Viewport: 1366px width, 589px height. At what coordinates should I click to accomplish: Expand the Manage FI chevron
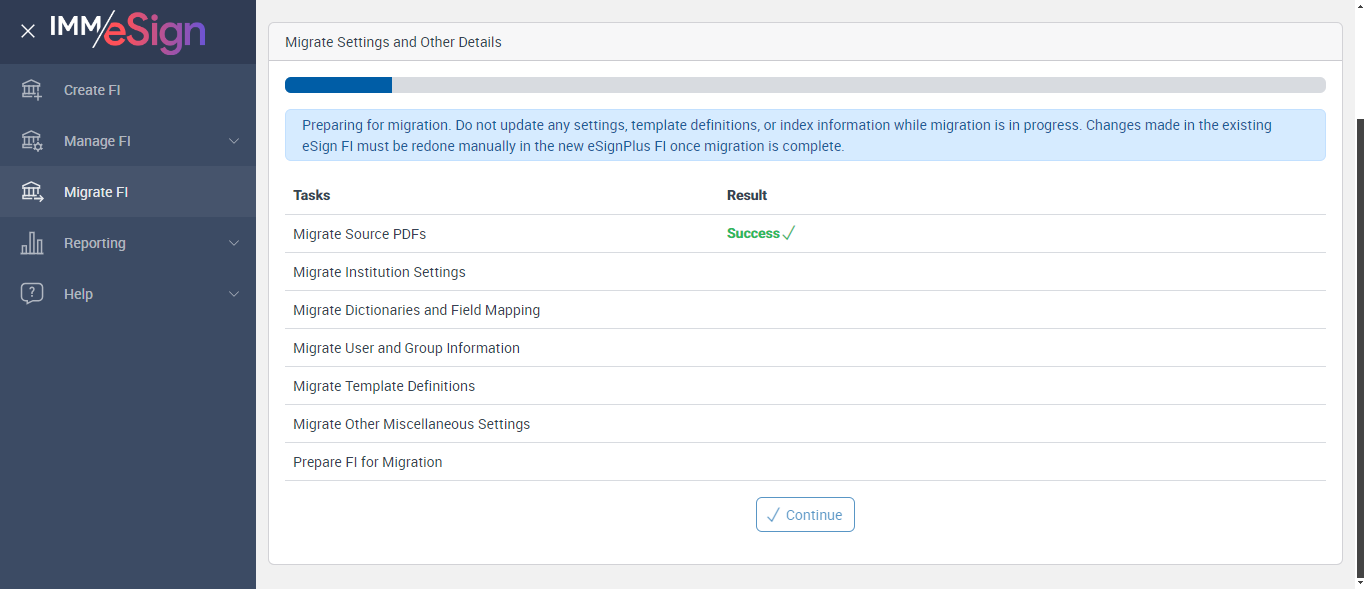[234, 141]
